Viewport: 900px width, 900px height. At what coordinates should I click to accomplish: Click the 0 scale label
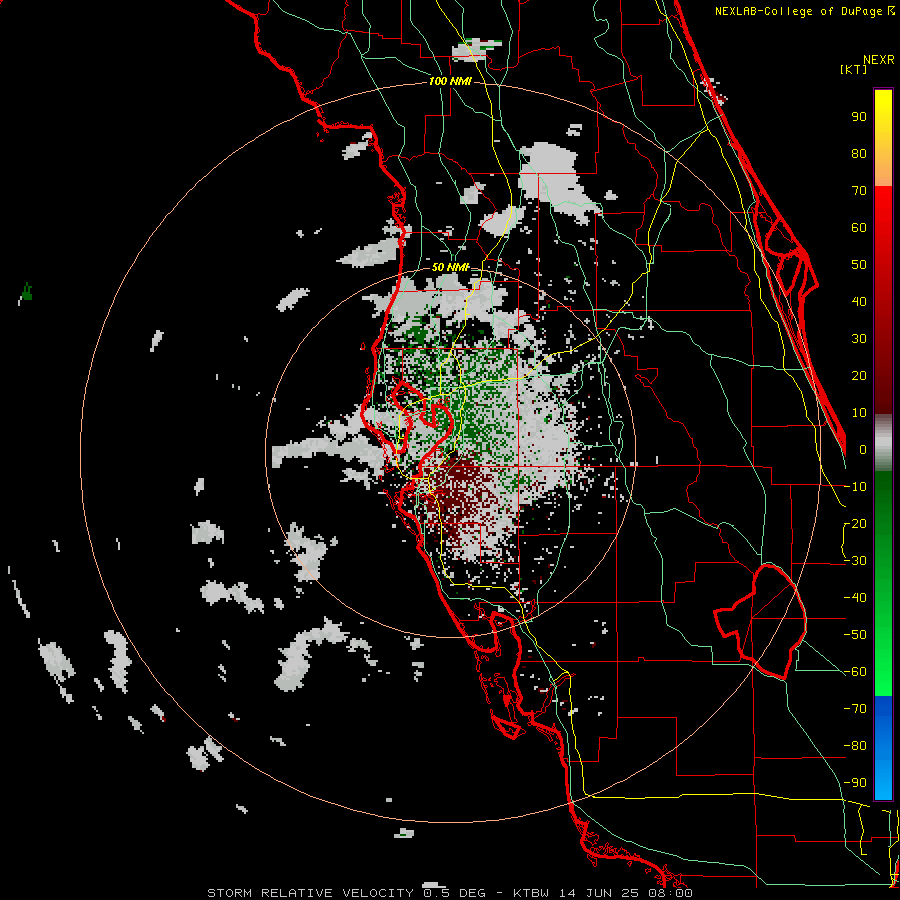pyautogui.click(x=863, y=449)
